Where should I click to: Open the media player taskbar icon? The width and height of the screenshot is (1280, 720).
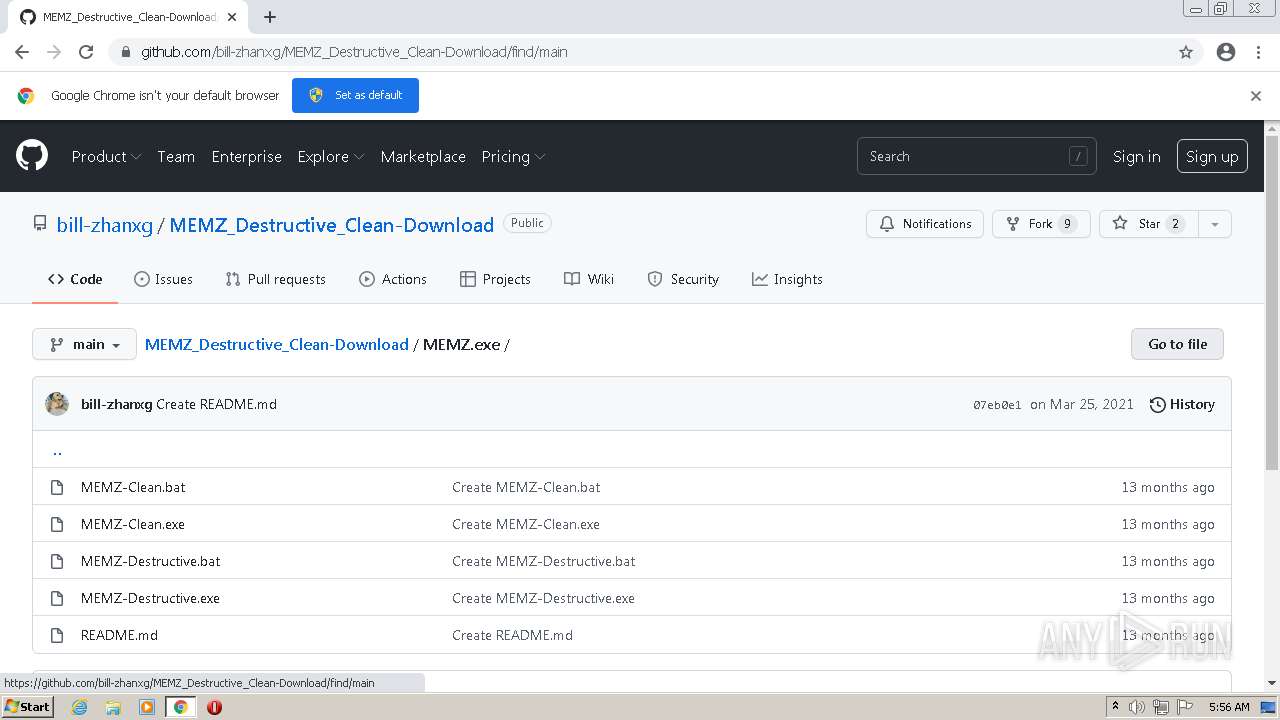[147, 707]
